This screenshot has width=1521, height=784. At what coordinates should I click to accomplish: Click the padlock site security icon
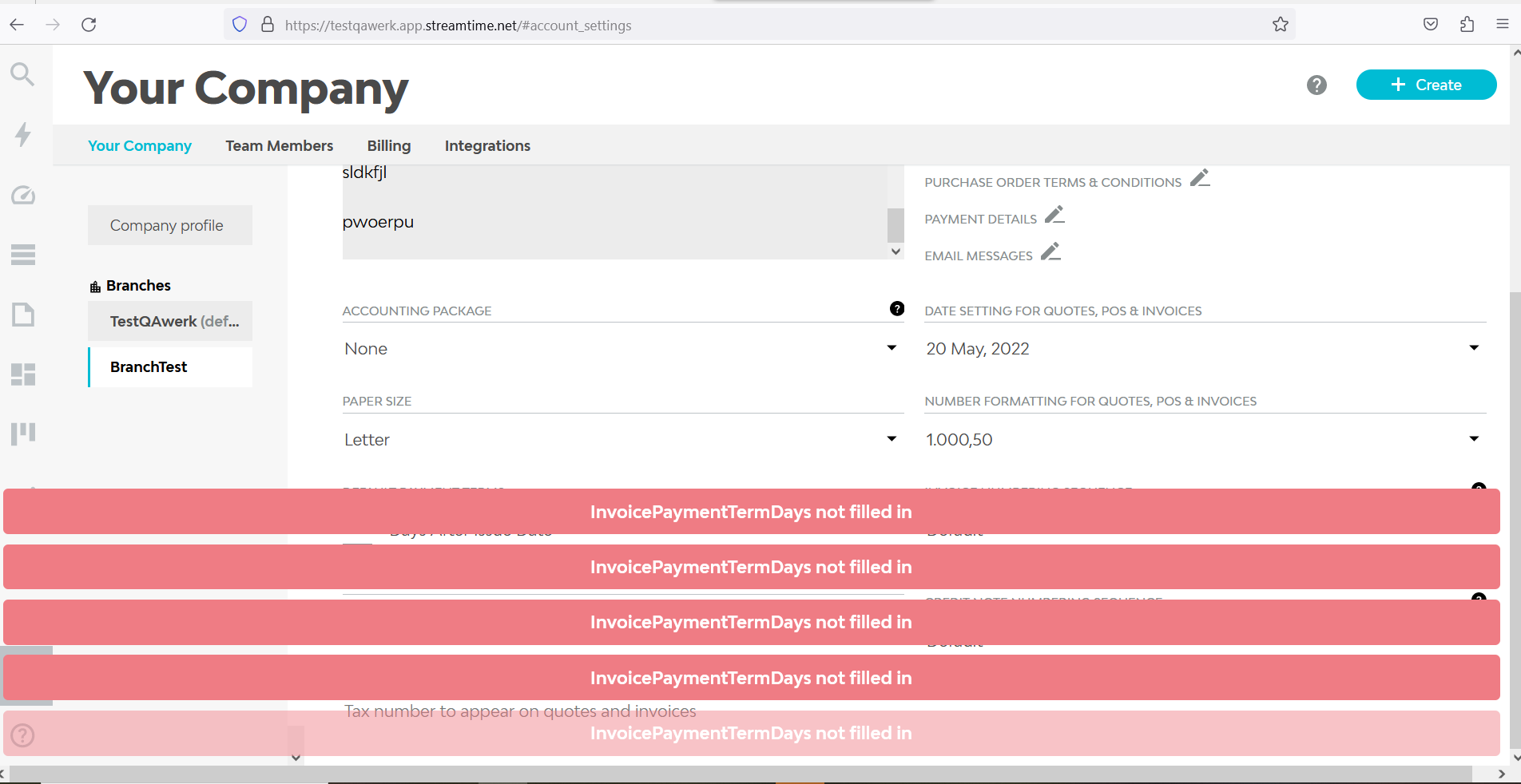tap(268, 25)
